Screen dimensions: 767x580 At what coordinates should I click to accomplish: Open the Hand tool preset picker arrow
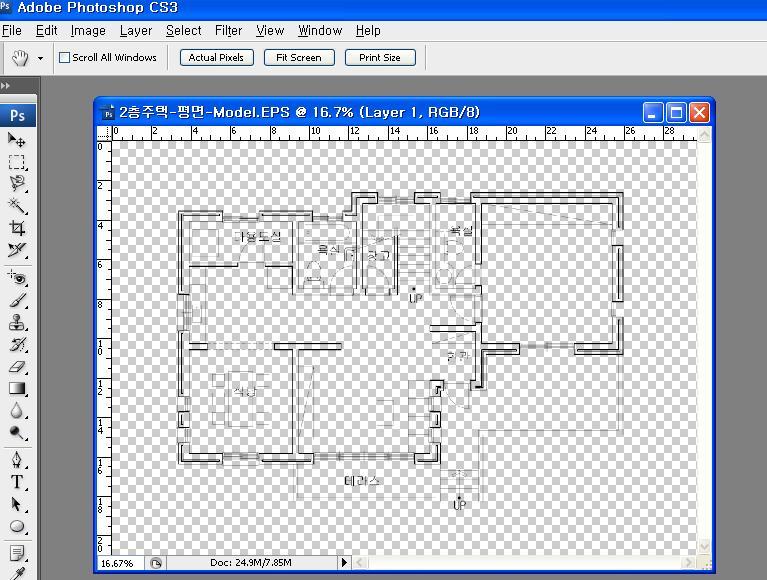[40, 58]
